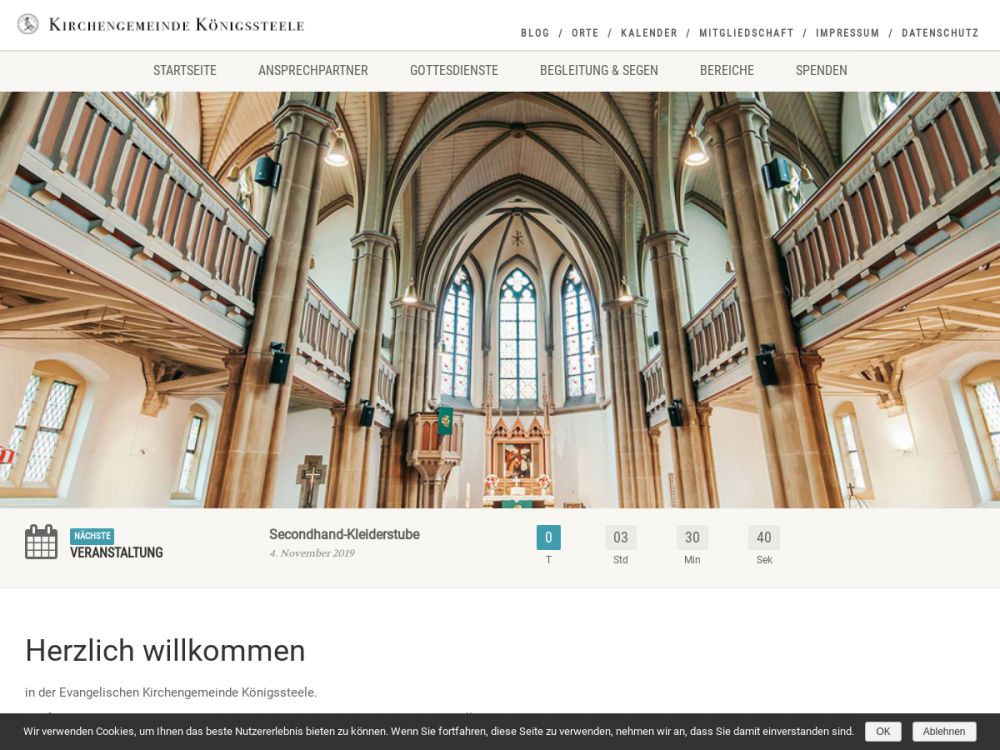The width and height of the screenshot is (1000, 750).
Task: Click the church logo emblem icon
Action: click(28, 24)
